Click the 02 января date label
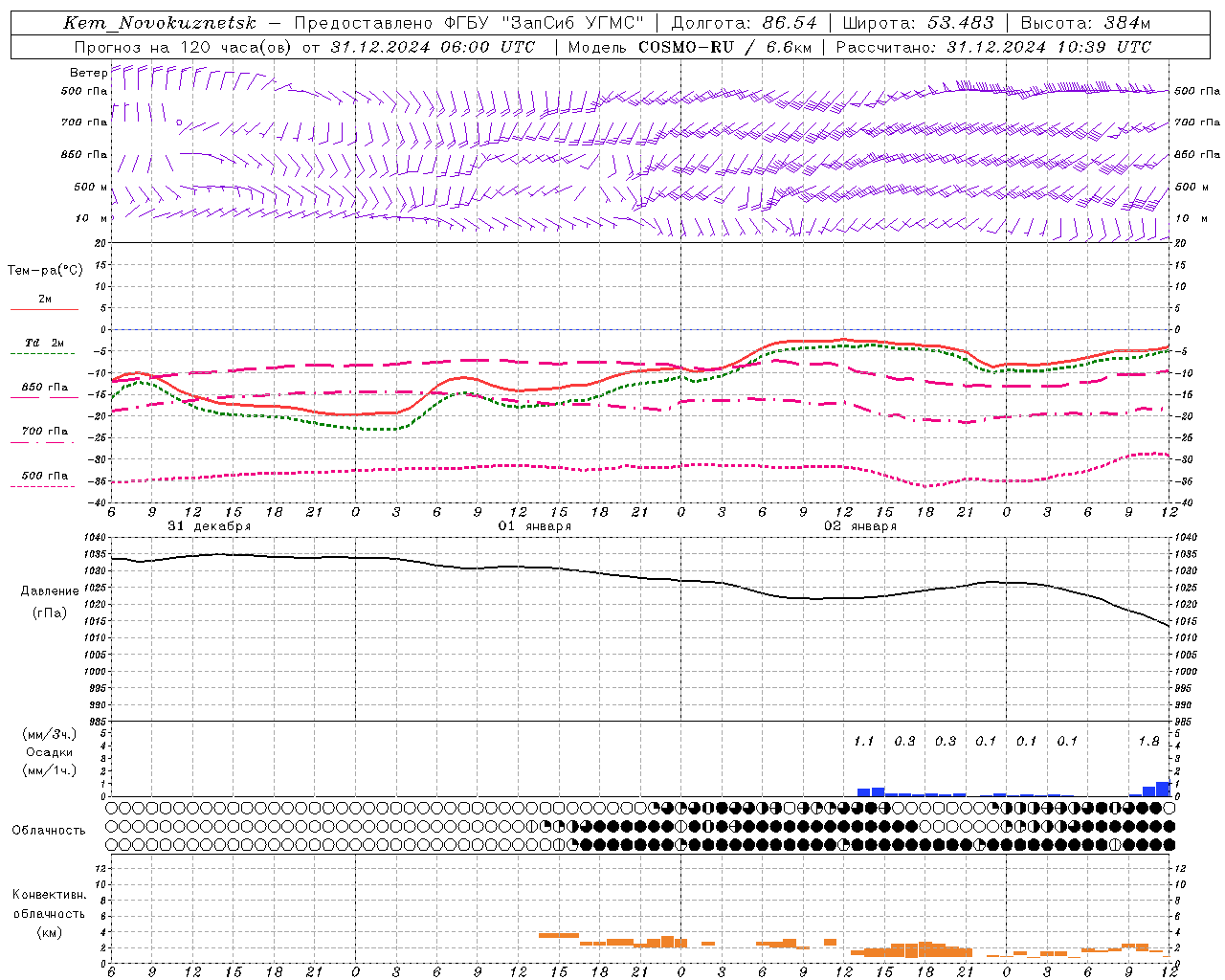The image size is (1225, 980). point(860,526)
